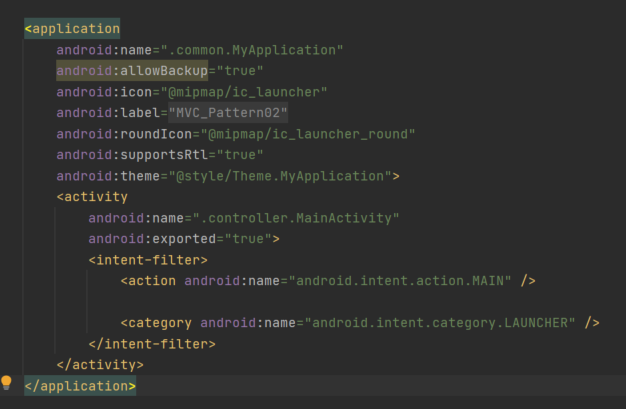This screenshot has width=626, height=409.
Task: Click the android:theme attribute name
Action: [x=108, y=176]
